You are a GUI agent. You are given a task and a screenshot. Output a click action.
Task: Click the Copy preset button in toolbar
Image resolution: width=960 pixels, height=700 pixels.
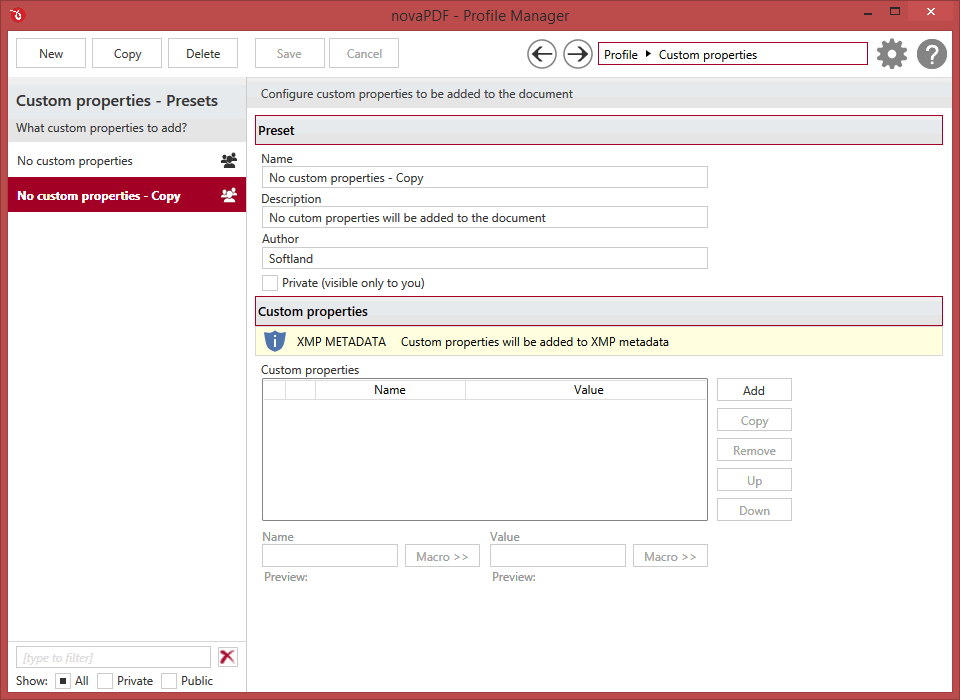point(127,53)
